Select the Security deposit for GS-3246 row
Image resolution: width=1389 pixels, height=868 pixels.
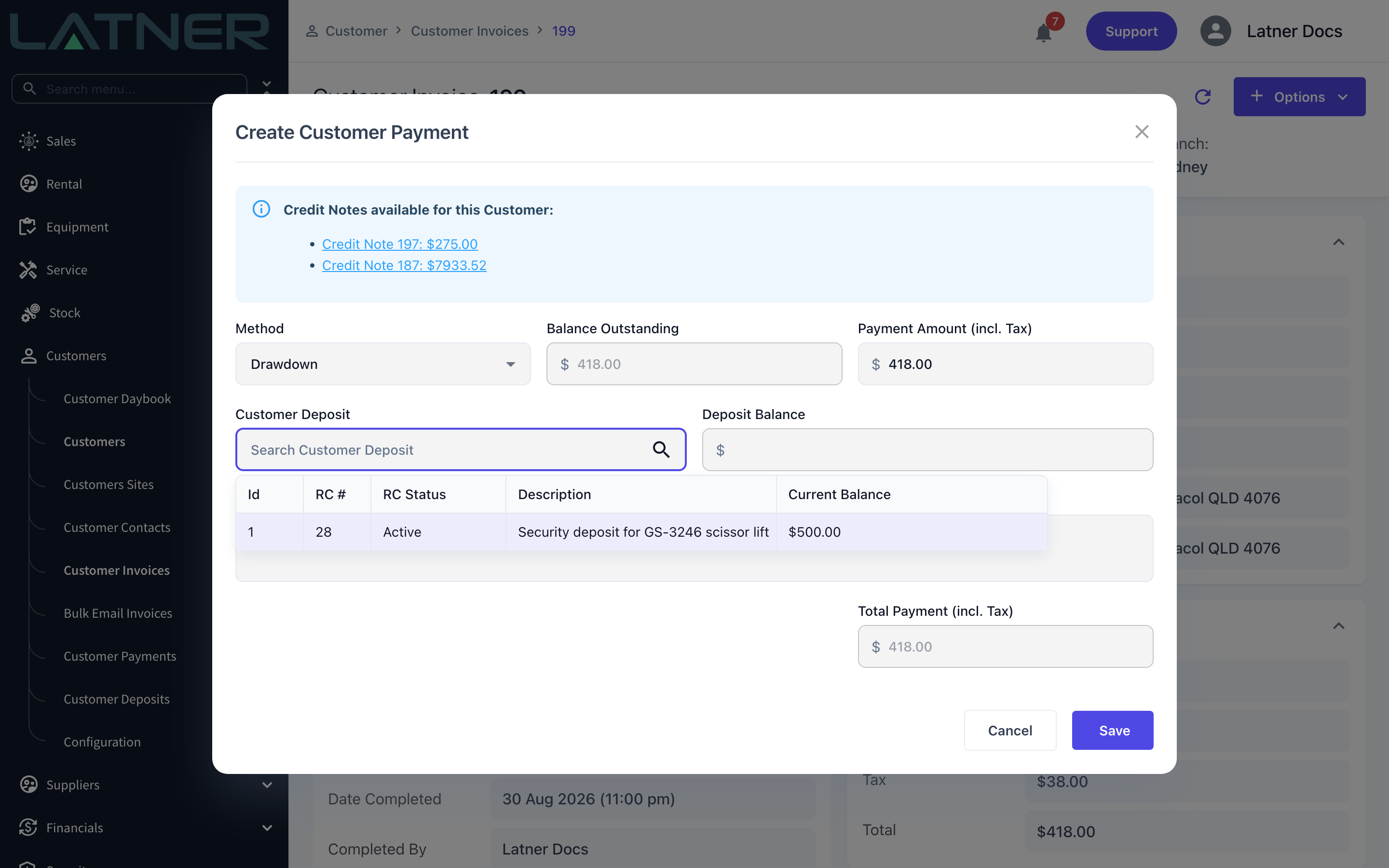coord(641,531)
